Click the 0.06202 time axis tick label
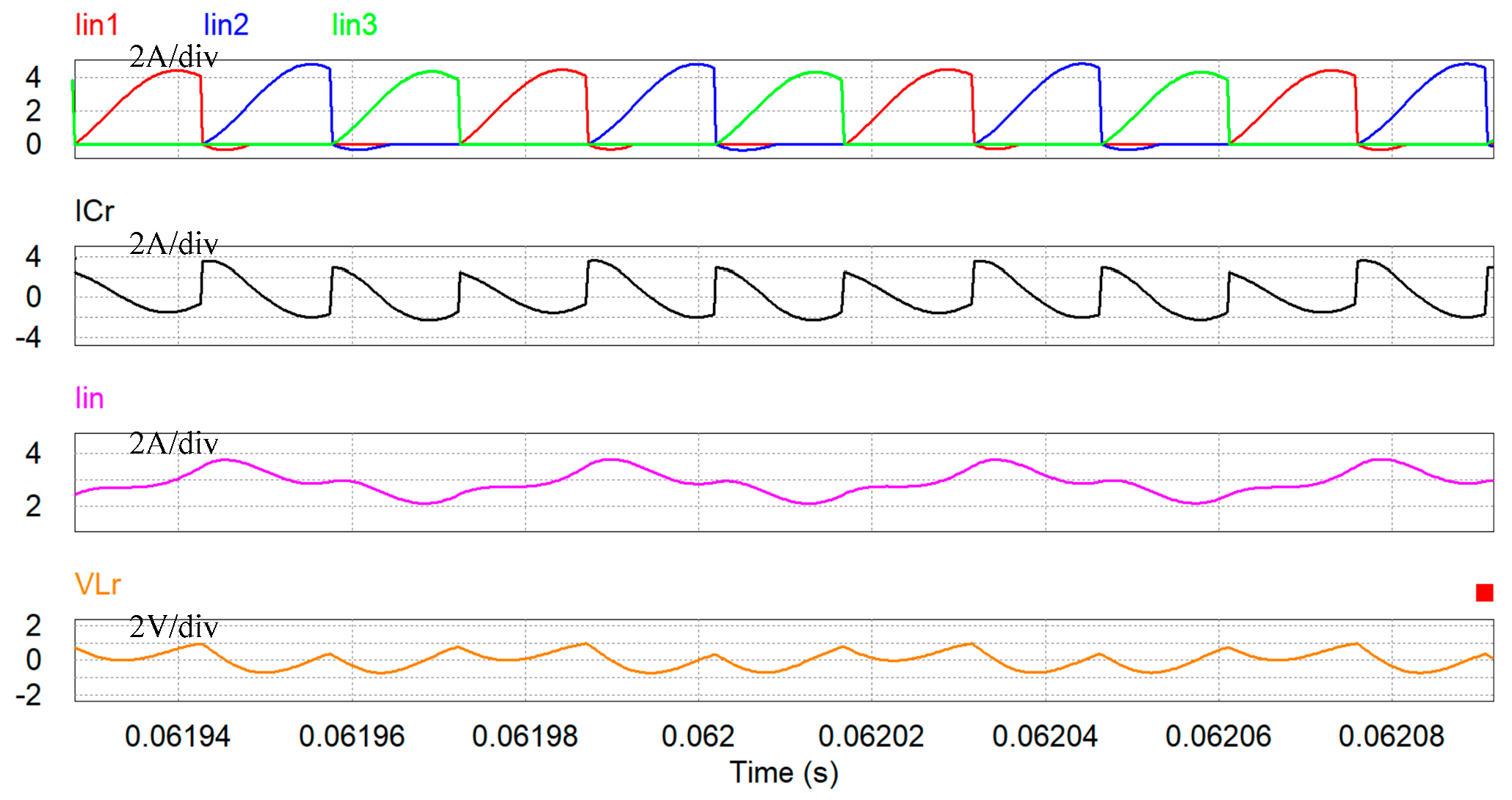This screenshot has height=800, width=1512. 871,736
